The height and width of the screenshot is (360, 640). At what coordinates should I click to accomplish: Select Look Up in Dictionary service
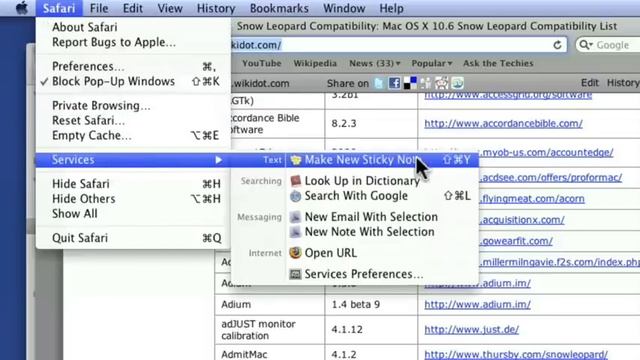tap(382, 181)
